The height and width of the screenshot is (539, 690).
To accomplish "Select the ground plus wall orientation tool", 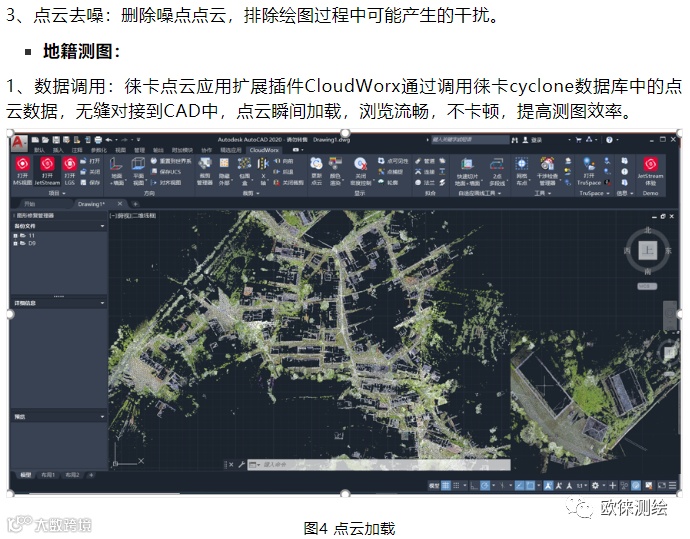I will [x=116, y=170].
